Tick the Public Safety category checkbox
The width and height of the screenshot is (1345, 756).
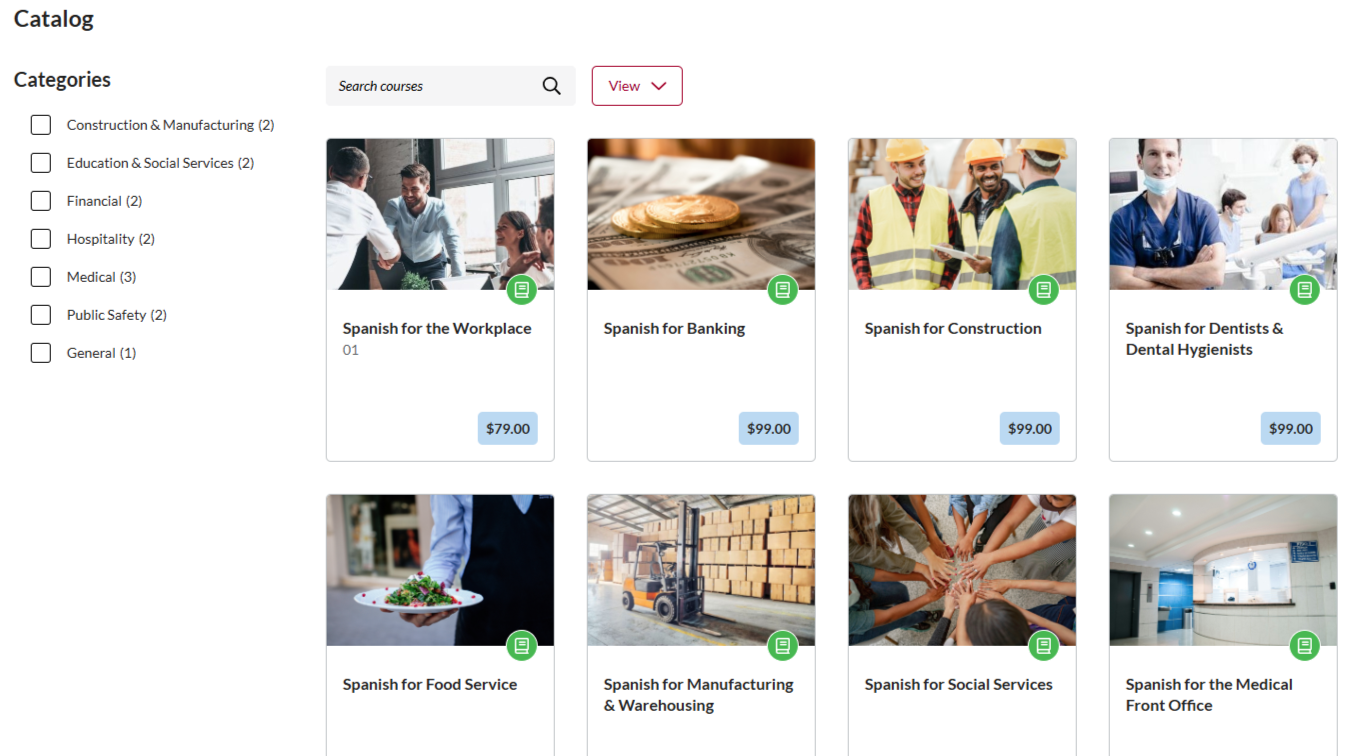[x=41, y=315]
